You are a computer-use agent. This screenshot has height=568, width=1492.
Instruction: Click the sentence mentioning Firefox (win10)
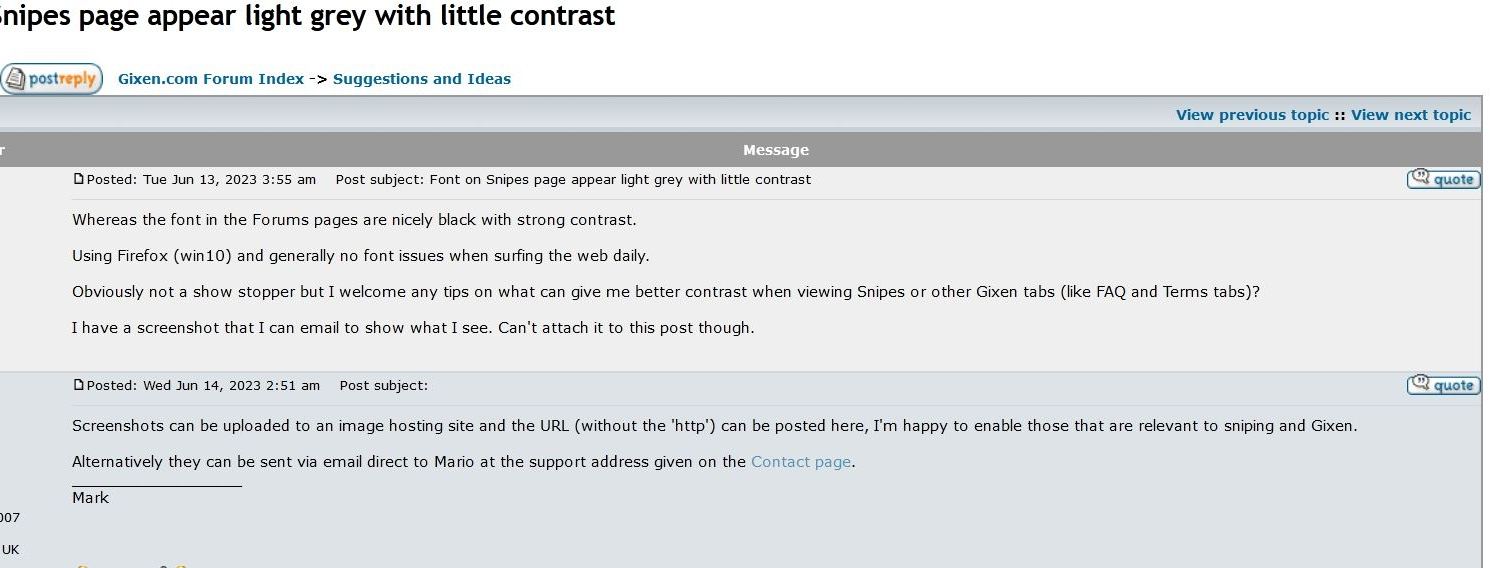[361, 256]
